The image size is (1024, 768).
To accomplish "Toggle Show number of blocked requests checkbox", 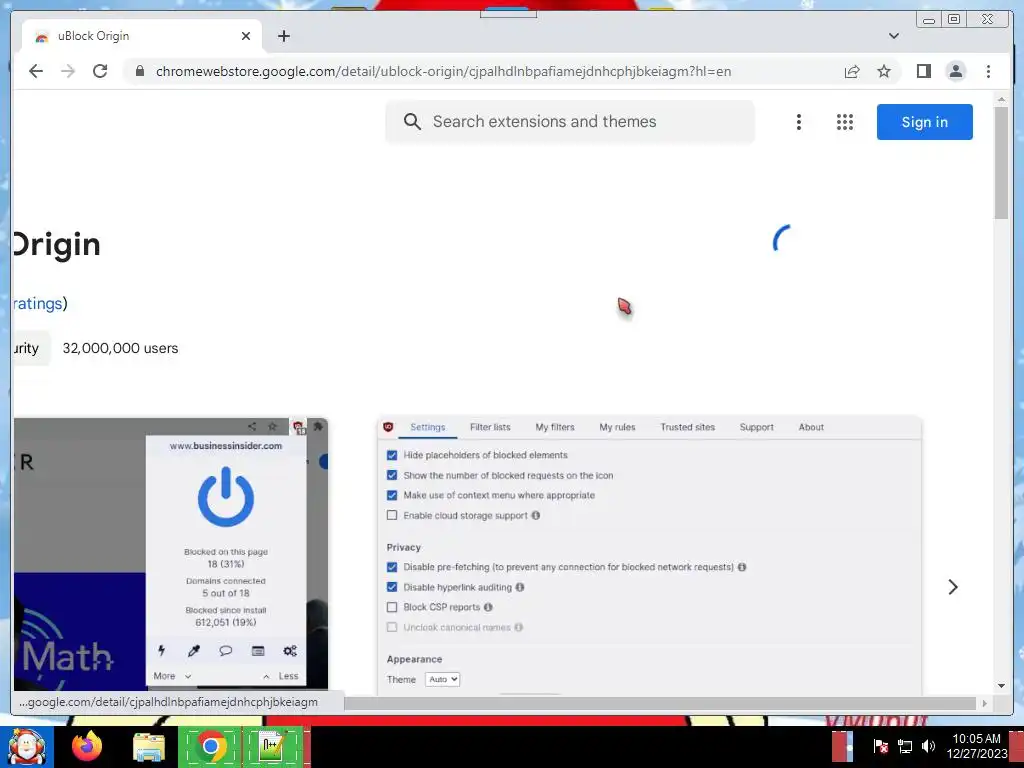I will (x=392, y=475).
